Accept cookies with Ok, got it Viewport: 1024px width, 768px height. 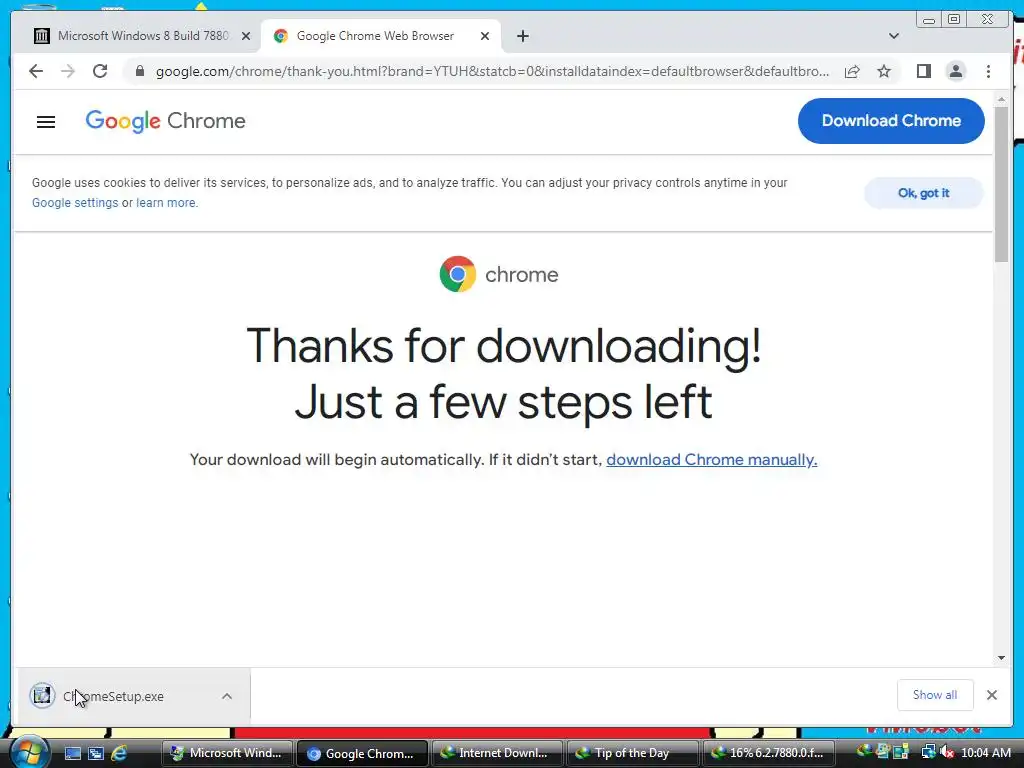923,193
